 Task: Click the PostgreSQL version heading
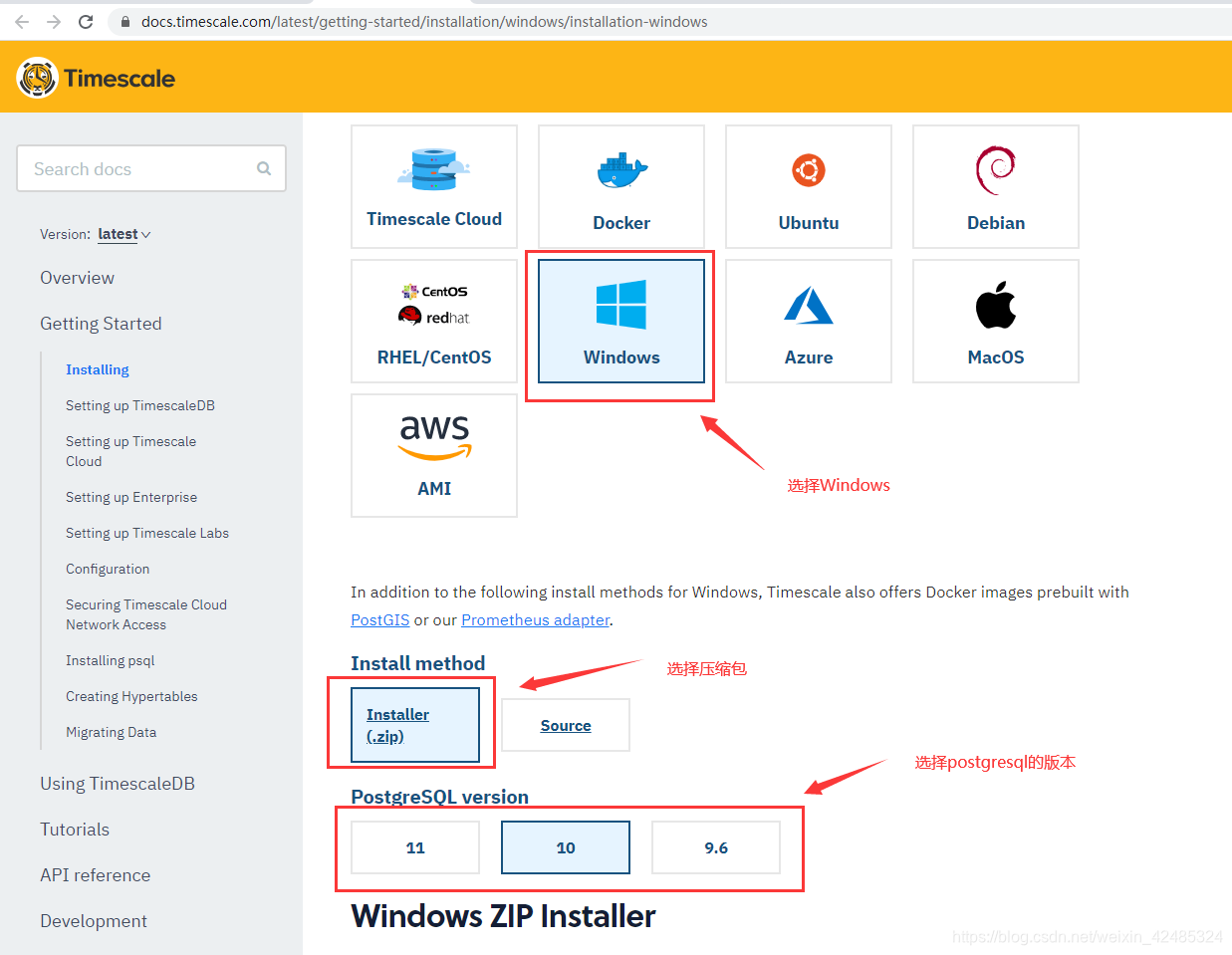coord(440,797)
